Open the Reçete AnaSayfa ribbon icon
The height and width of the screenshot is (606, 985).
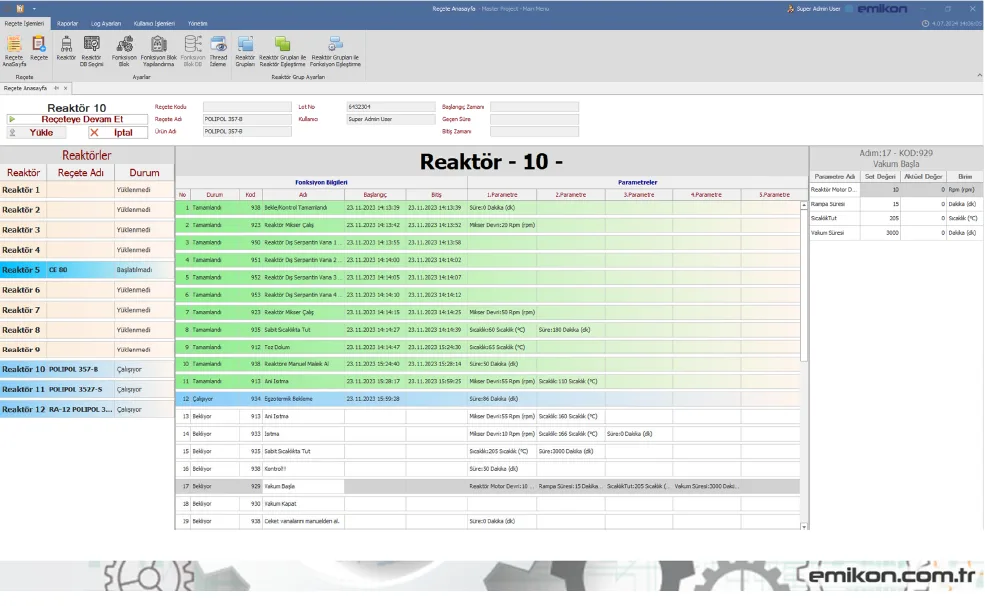click(14, 51)
